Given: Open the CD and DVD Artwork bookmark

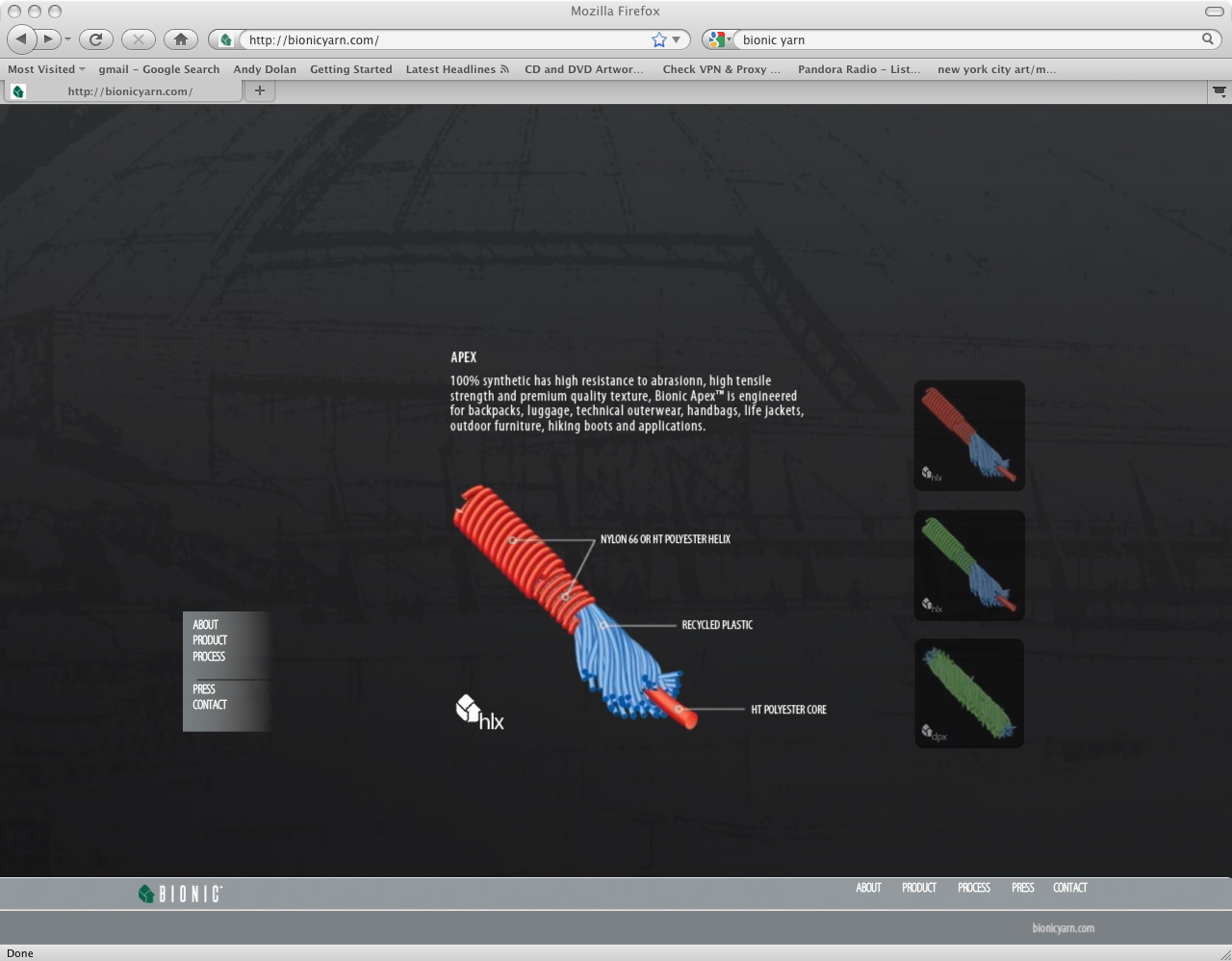Looking at the screenshot, I should [x=584, y=69].
